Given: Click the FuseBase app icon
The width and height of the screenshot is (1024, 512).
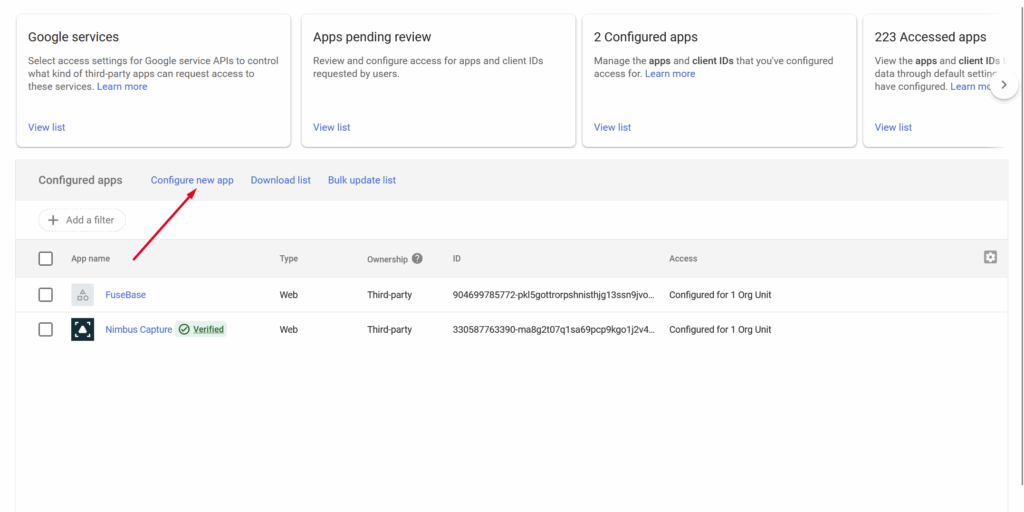Looking at the screenshot, I should pos(83,295).
